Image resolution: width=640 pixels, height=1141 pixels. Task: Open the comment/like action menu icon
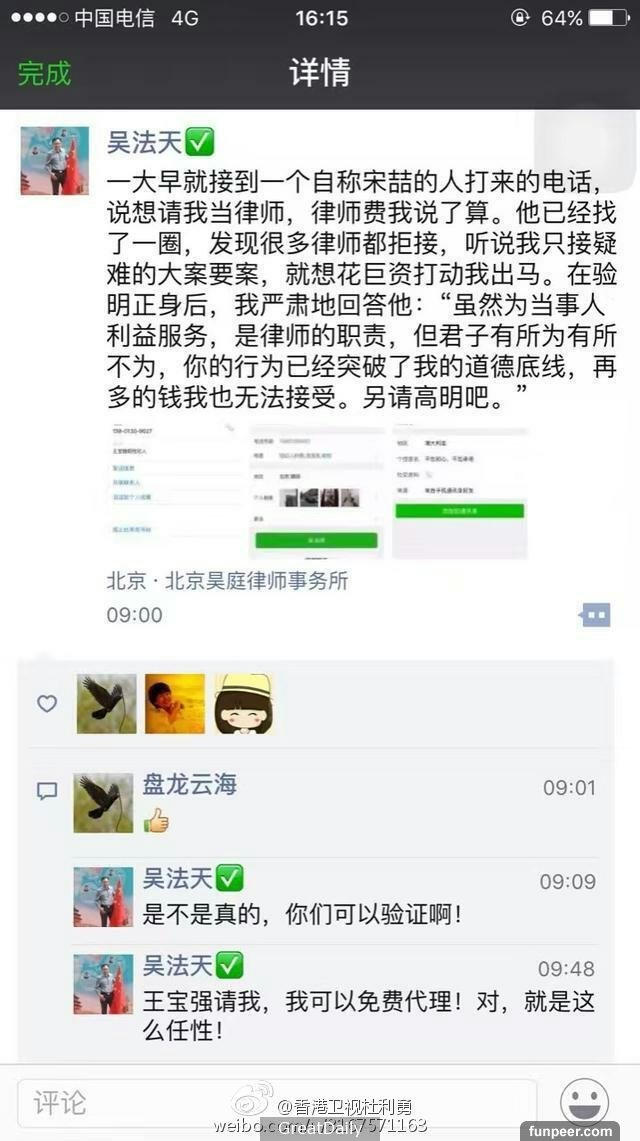(x=595, y=615)
